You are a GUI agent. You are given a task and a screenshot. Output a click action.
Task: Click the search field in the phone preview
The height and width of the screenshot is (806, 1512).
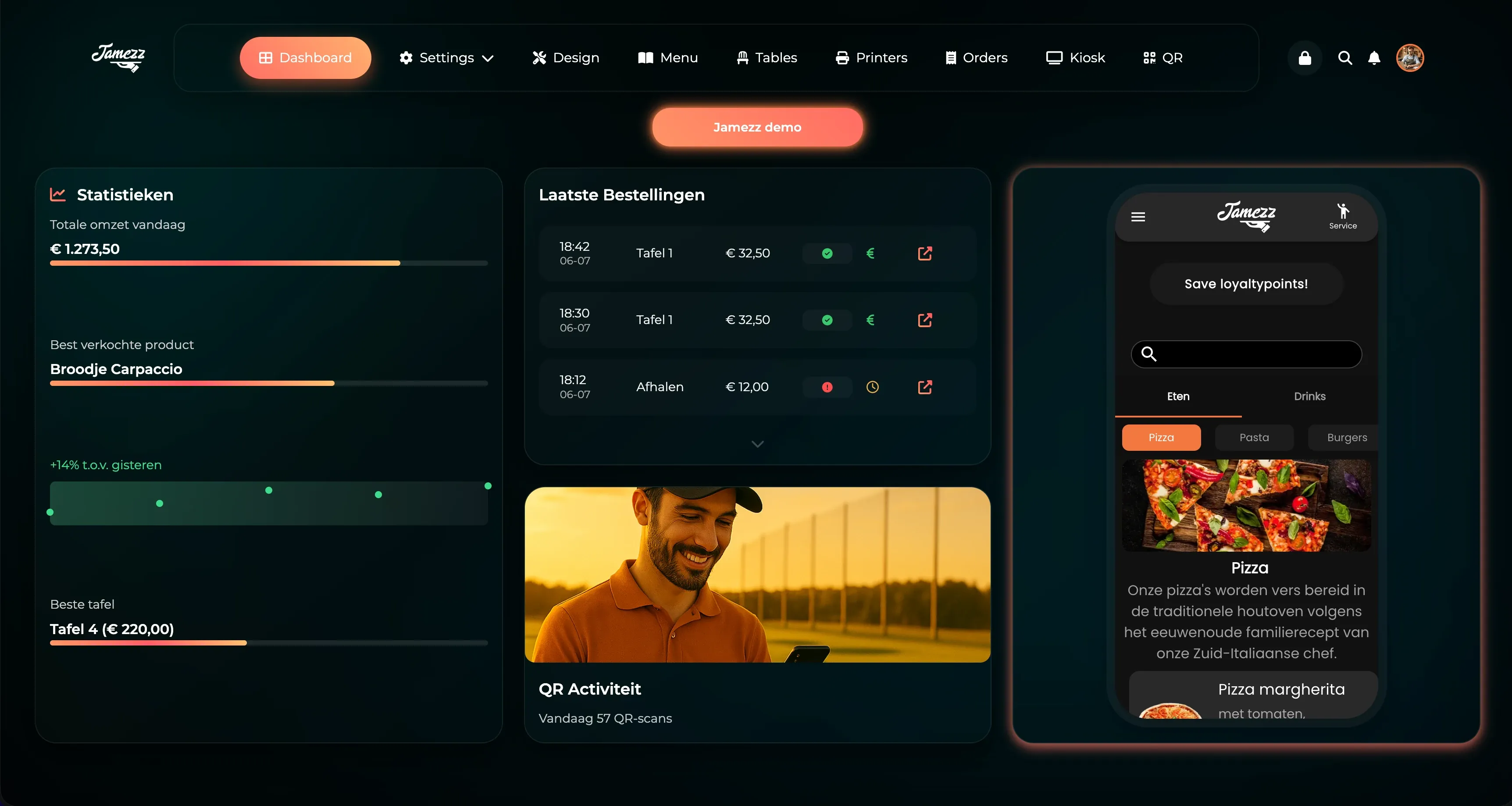pos(1245,354)
